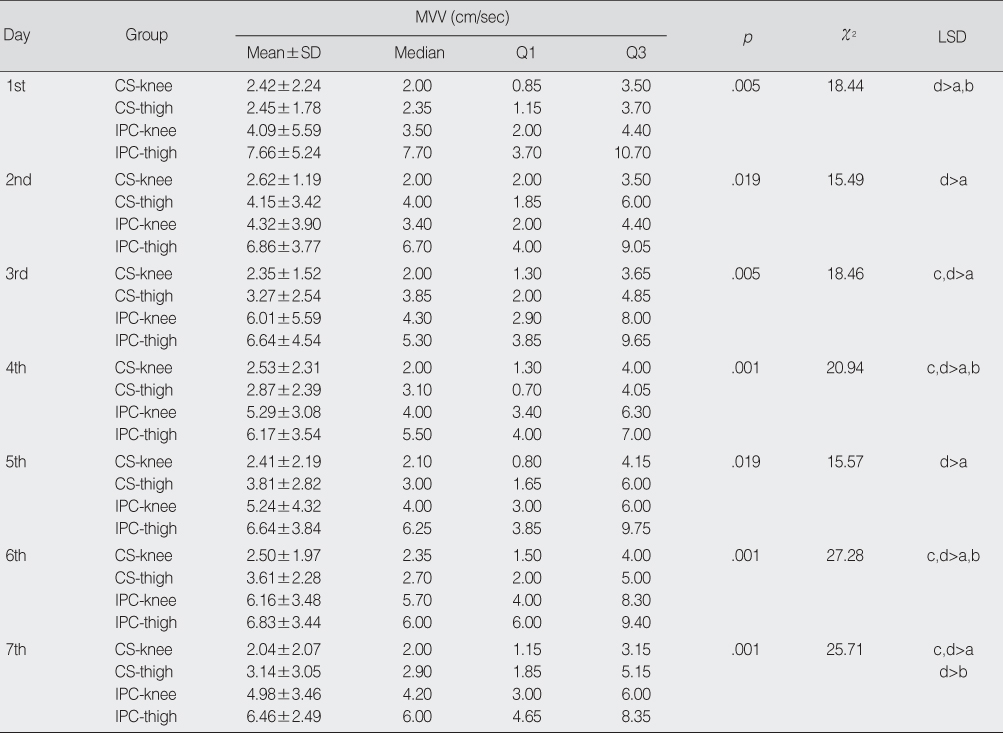1003x733 pixels.
Task: Click the MVV (cm/sec) header
Action: pyautogui.click(x=462, y=17)
